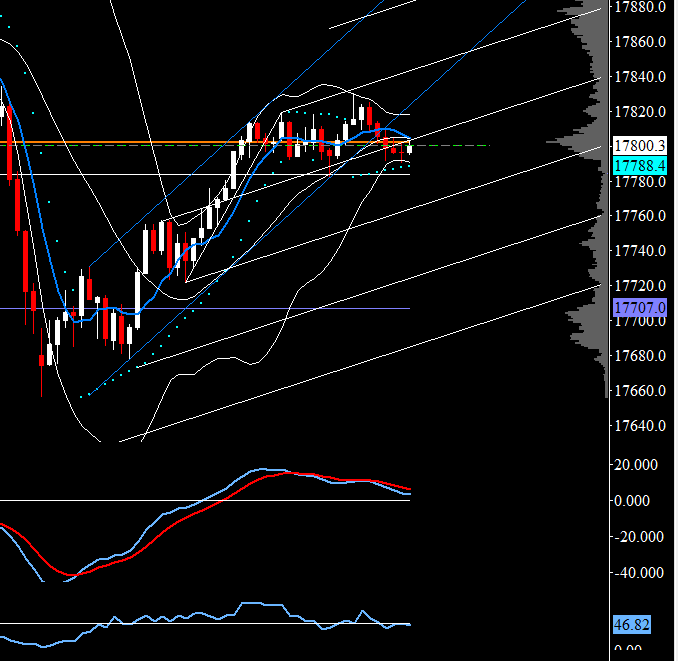The image size is (678, 661).
Task: Click the 46.82 indicator value label
Action: click(632, 624)
